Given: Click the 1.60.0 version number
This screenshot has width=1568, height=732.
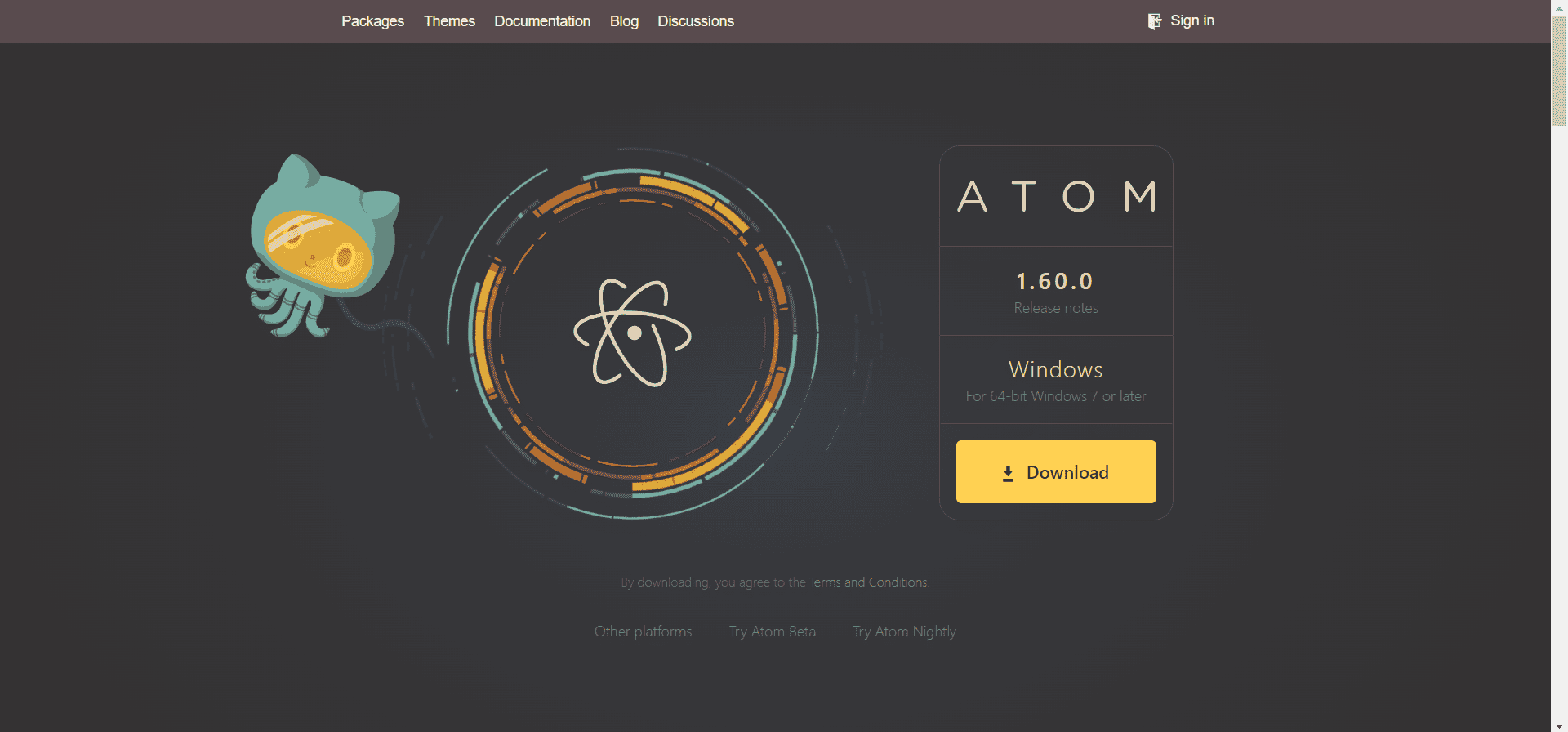Looking at the screenshot, I should coord(1055,282).
